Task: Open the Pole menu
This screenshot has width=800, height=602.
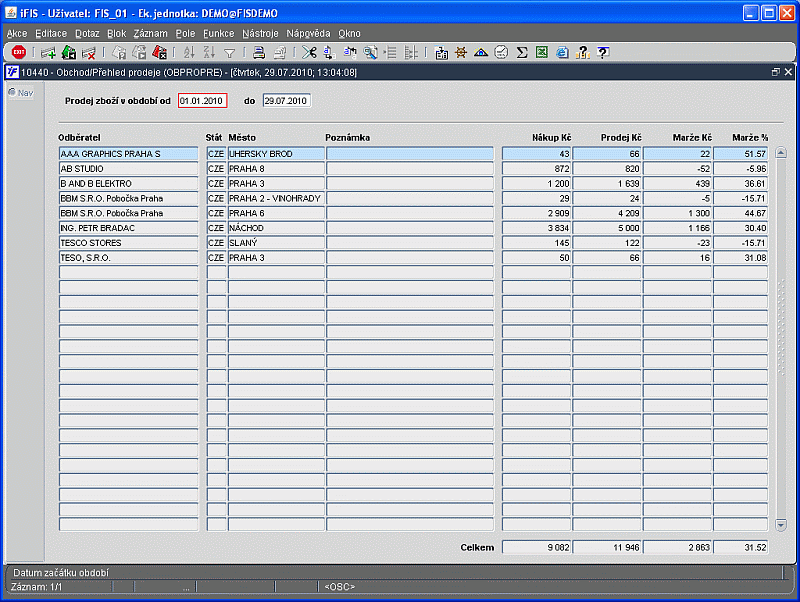Action: click(185, 33)
